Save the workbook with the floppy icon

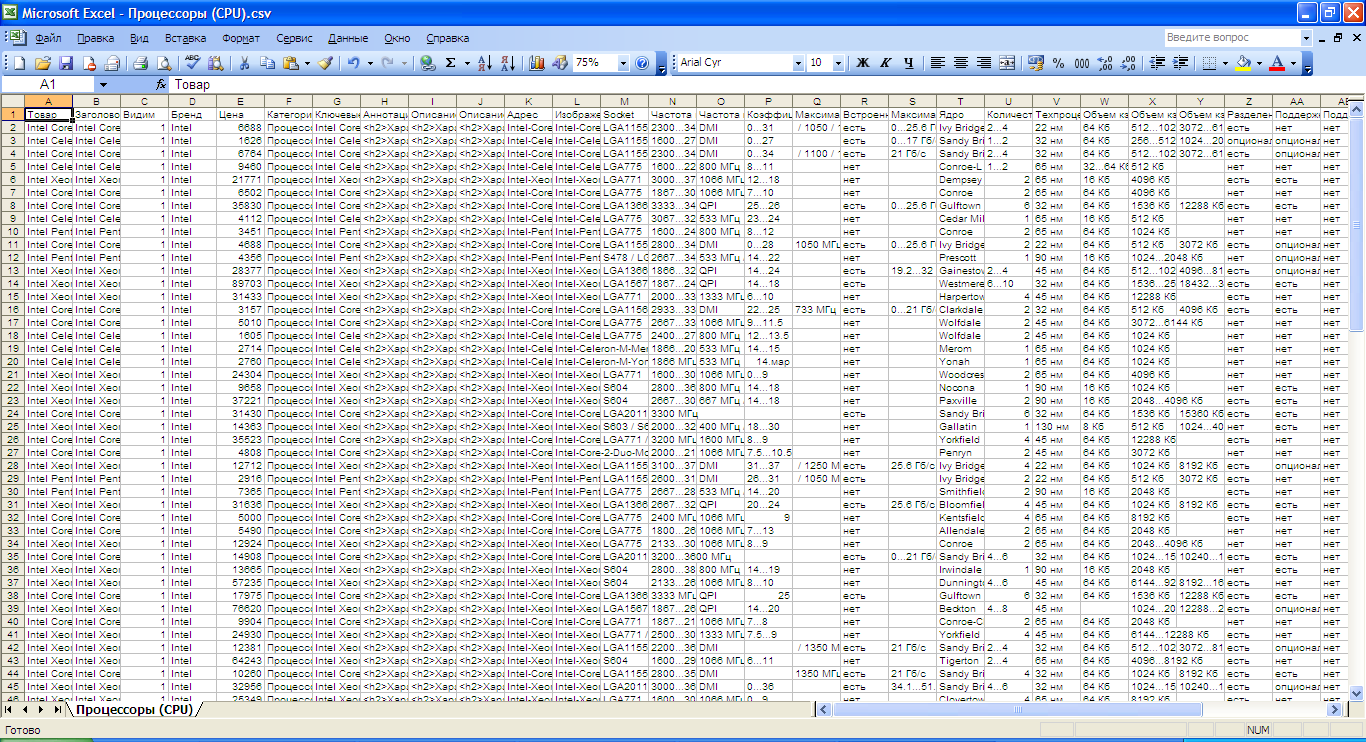tap(66, 62)
